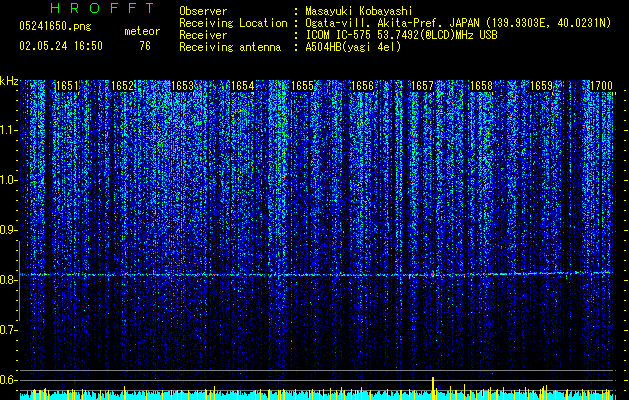Click the kHz axis unit label
629x400 pixels.
9,81
